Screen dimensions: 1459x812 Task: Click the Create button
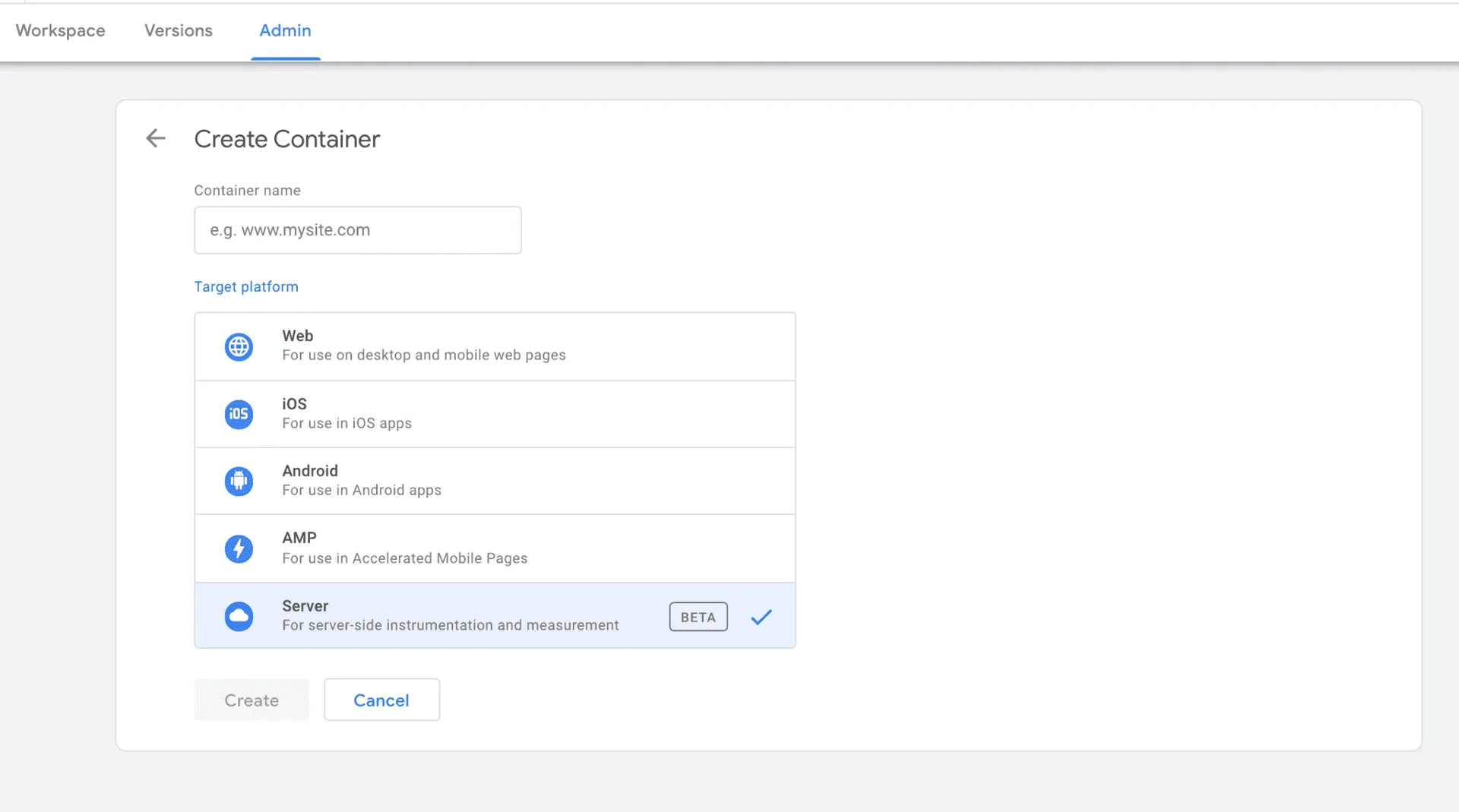click(252, 700)
